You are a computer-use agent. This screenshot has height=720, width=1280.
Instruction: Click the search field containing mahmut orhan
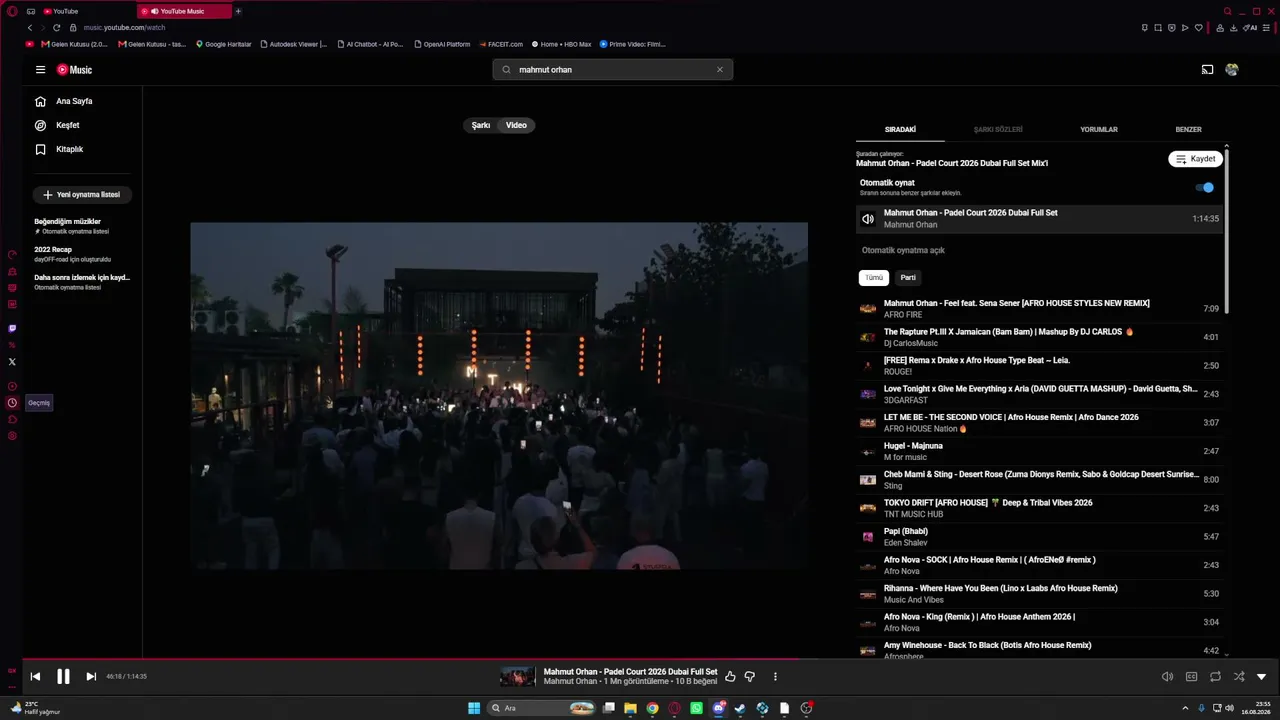click(612, 70)
